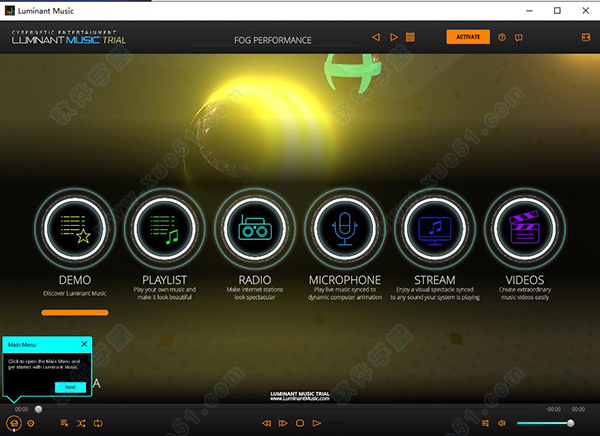
Task: Open the scene grid selector icon
Action: (410, 37)
